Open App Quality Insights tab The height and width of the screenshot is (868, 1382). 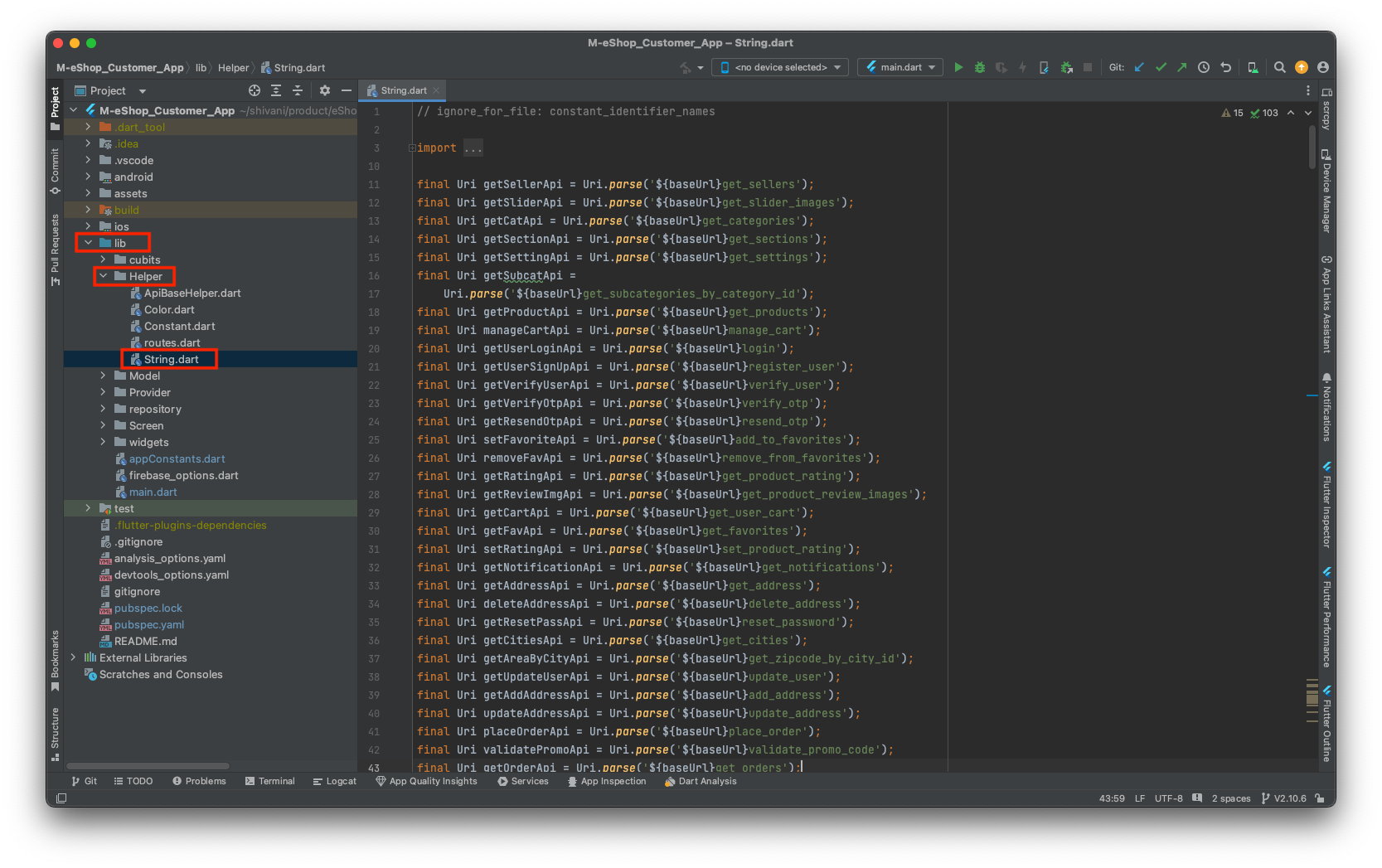(426, 781)
